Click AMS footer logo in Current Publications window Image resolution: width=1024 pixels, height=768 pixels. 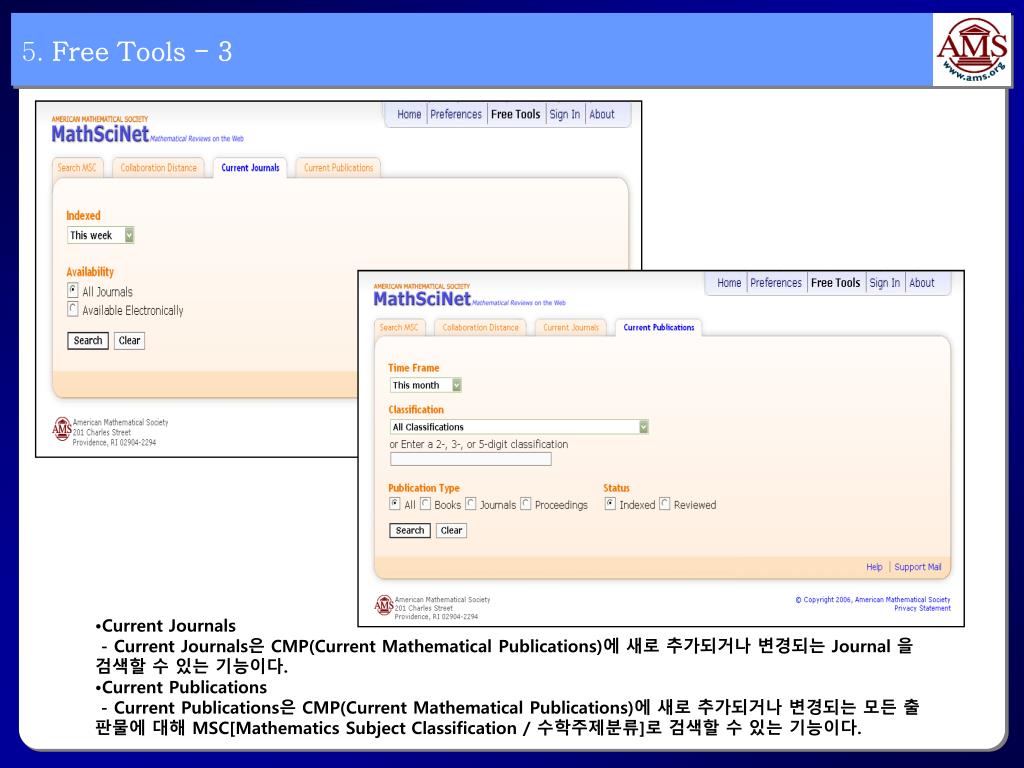click(x=384, y=605)
